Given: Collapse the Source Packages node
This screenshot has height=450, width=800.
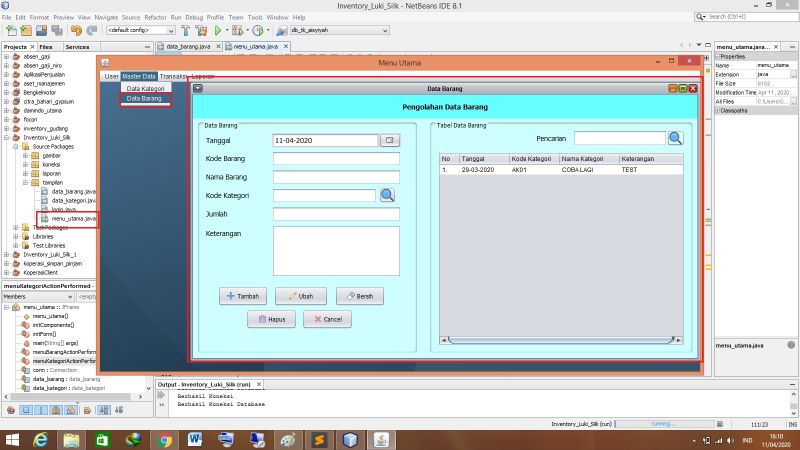Looking at the screenshot, I should pyautogui.click(x=16, y=146).
